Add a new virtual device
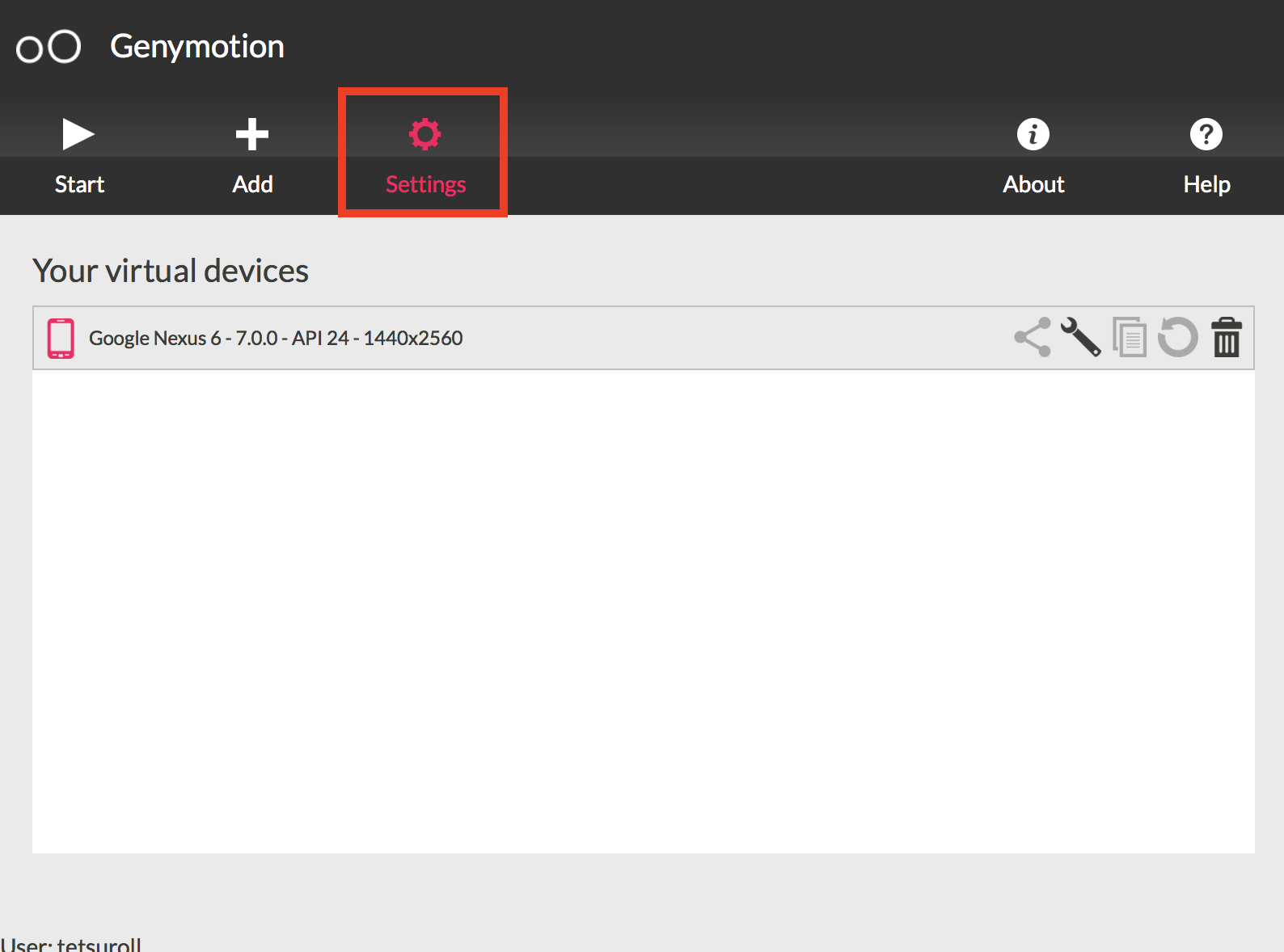Screen dimensions: 1284x952 tap(252, 157)
